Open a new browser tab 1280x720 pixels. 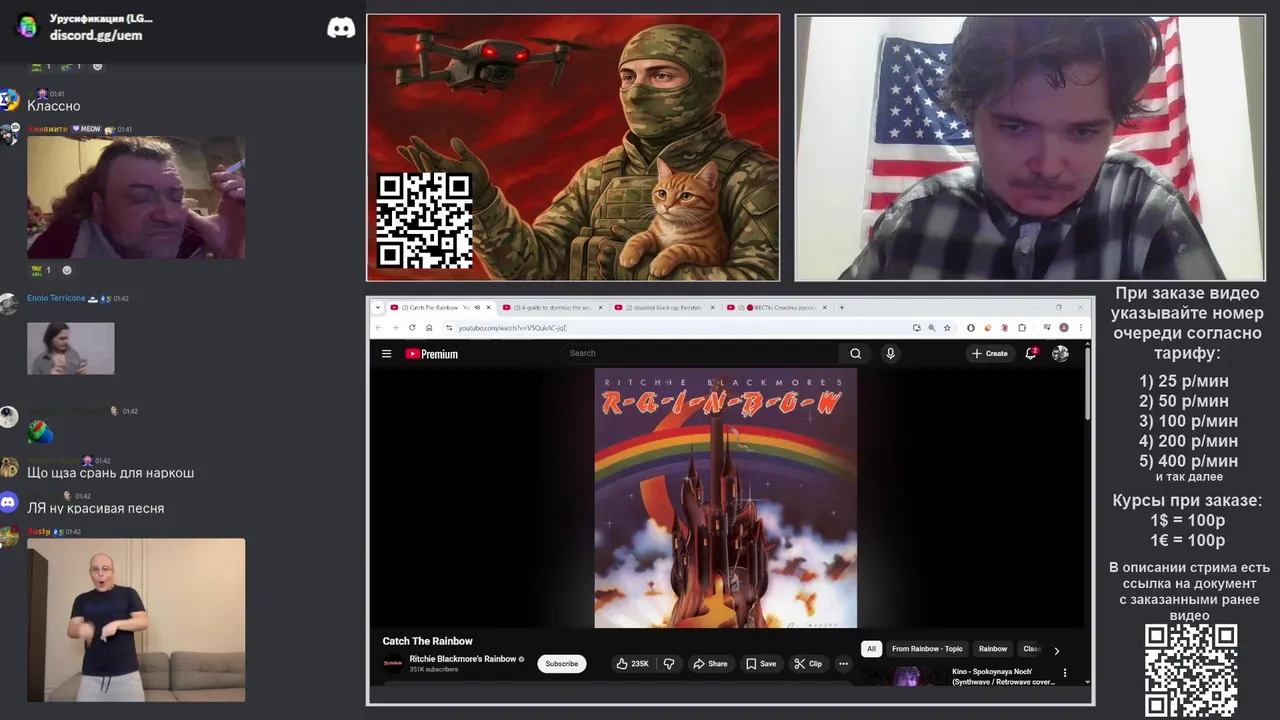point(841,307)
